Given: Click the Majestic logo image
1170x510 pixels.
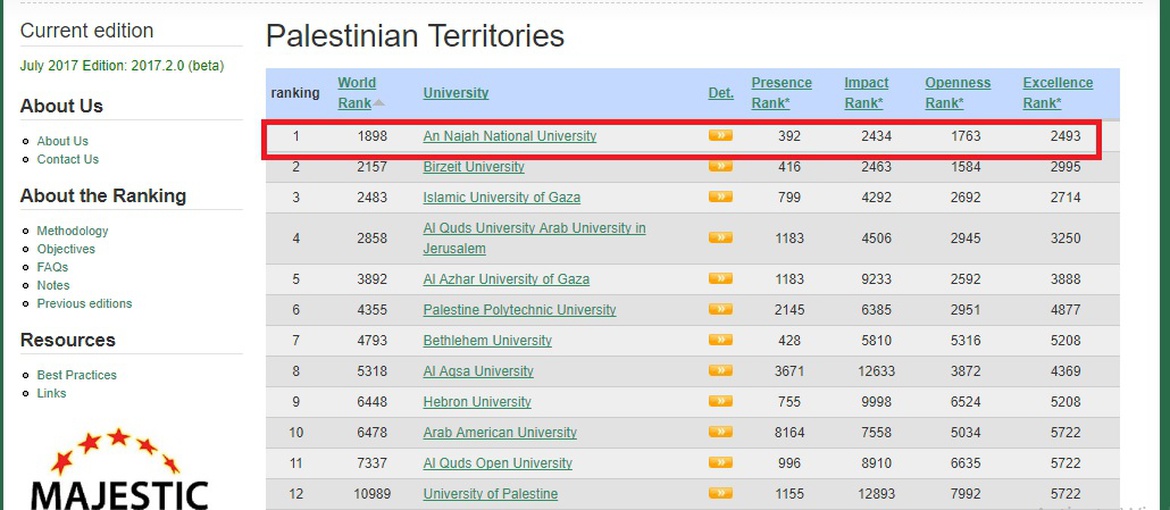Looking at the screenshot, I should coord(119,469).
